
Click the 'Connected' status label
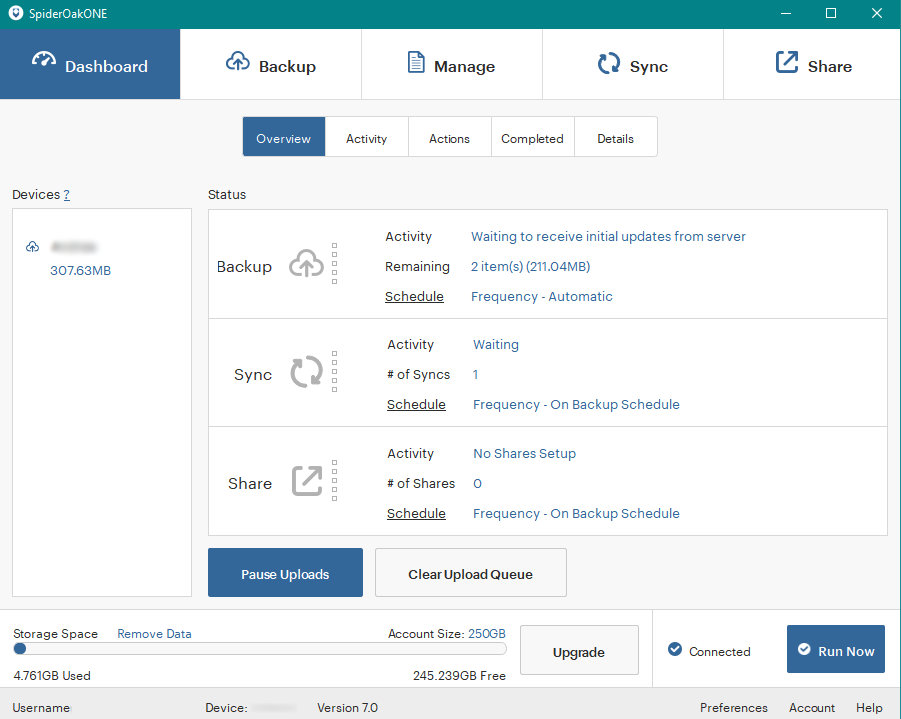pos(720,652)
